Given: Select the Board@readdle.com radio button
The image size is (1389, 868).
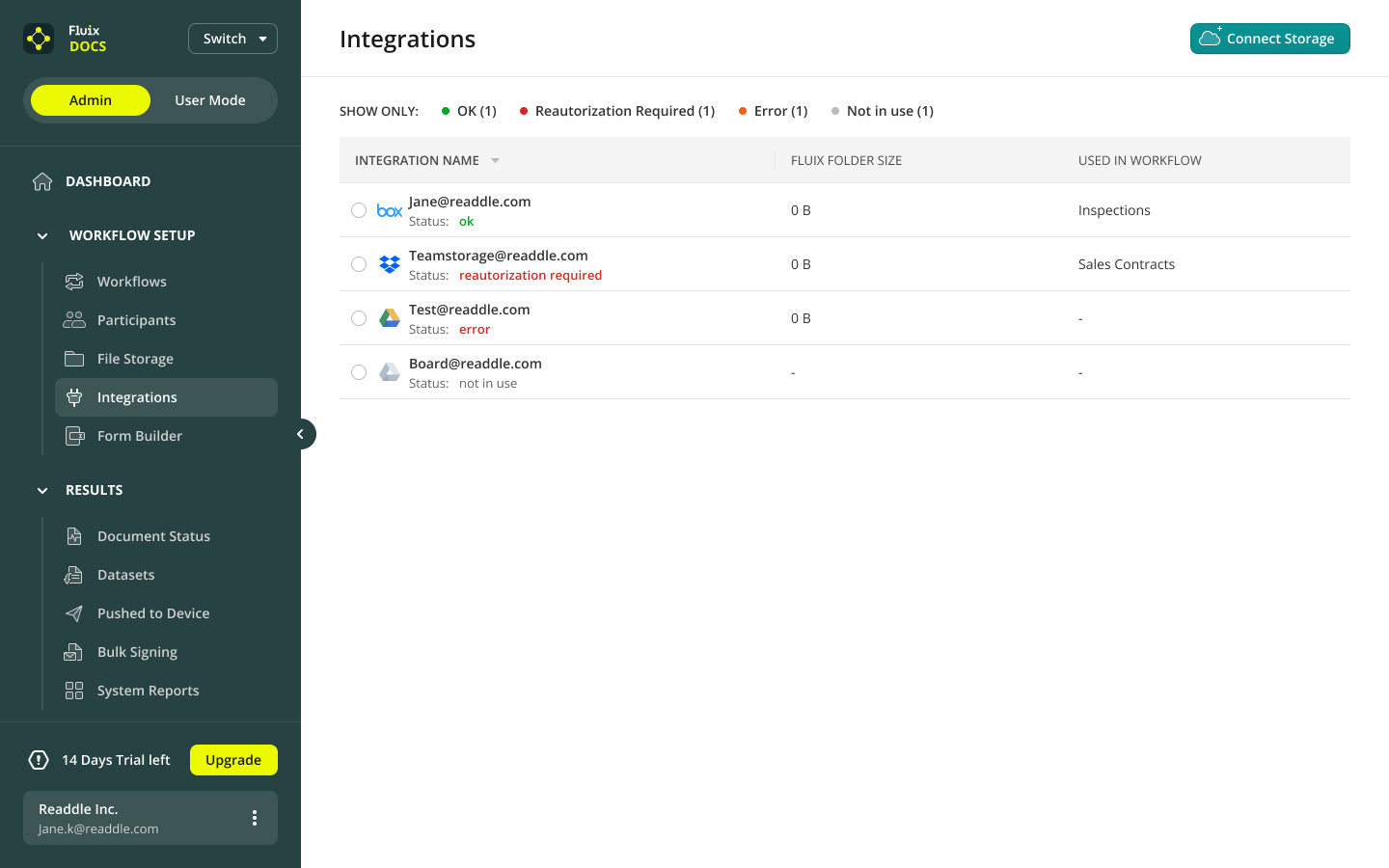Looking at the screenshot, I should [x=359, y=372].
